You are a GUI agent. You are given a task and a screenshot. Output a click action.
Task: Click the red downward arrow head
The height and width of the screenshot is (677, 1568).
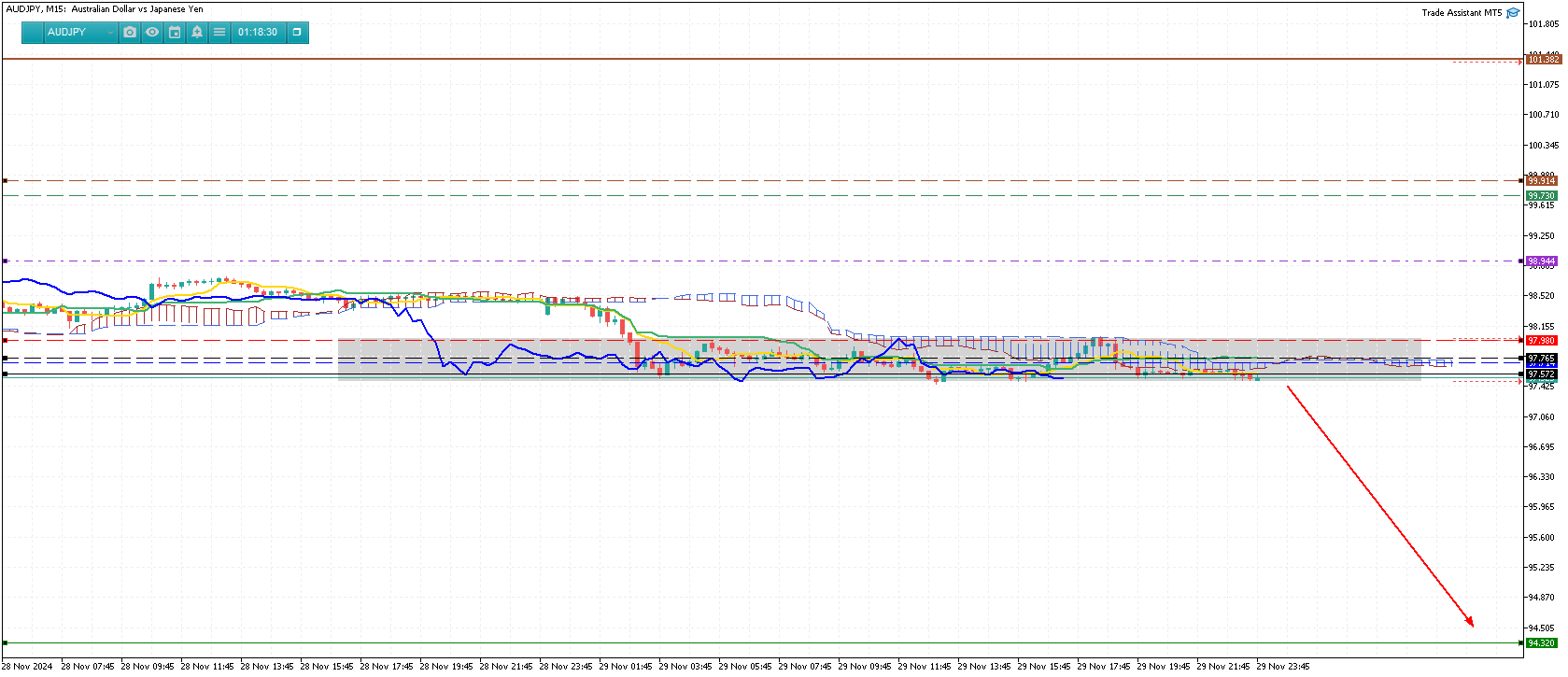pyautogui.click(x=1470, y=623)
